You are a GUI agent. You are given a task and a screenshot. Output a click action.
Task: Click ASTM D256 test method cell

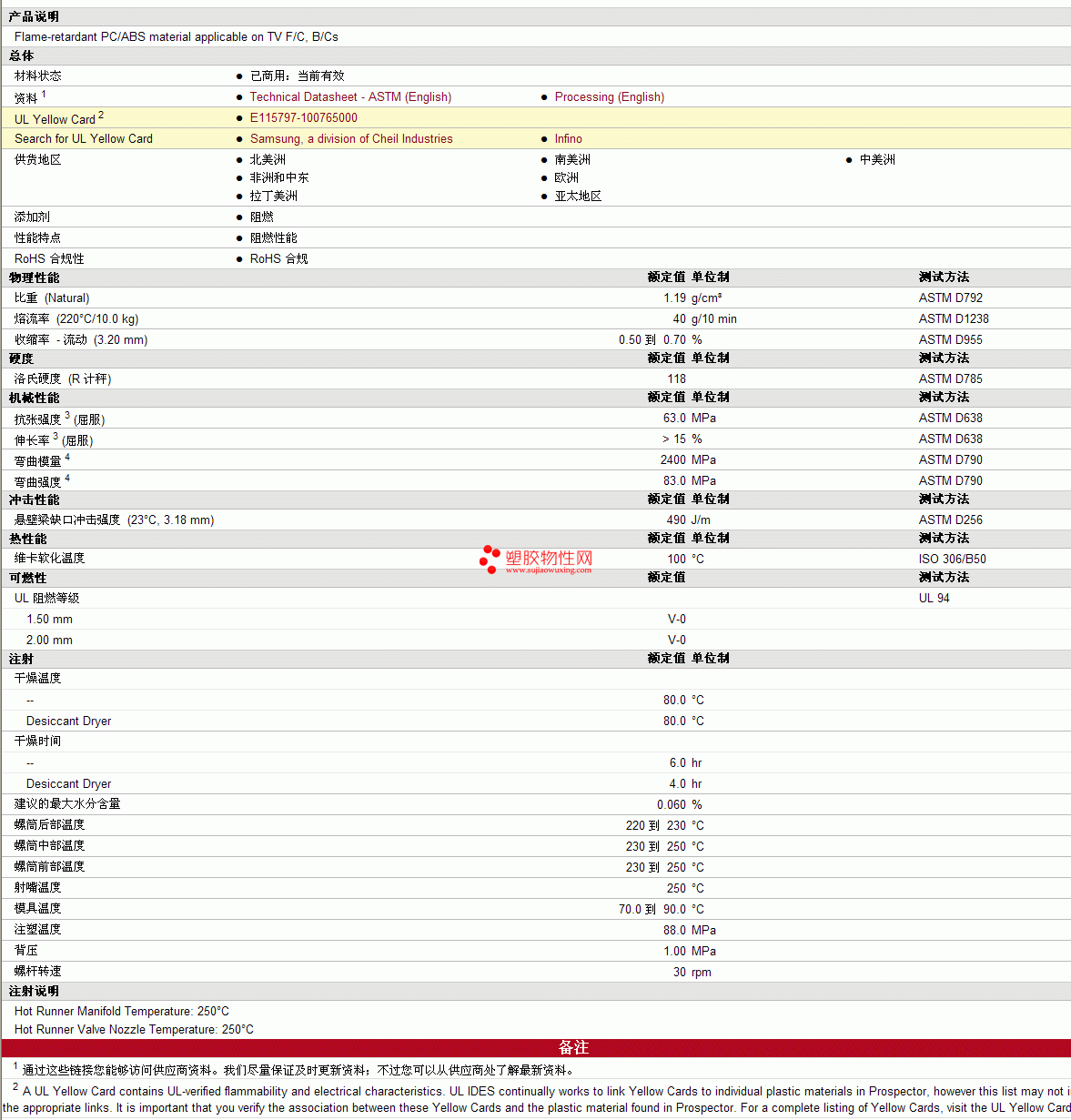tap(951, 520)
